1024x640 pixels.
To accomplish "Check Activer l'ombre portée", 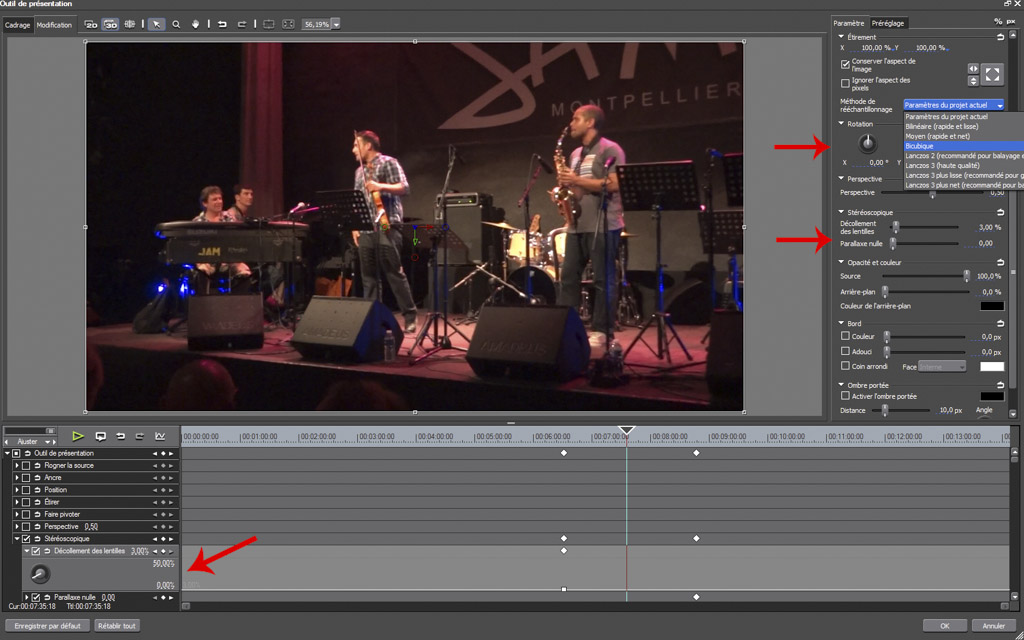I will click(x=845, y=396).
